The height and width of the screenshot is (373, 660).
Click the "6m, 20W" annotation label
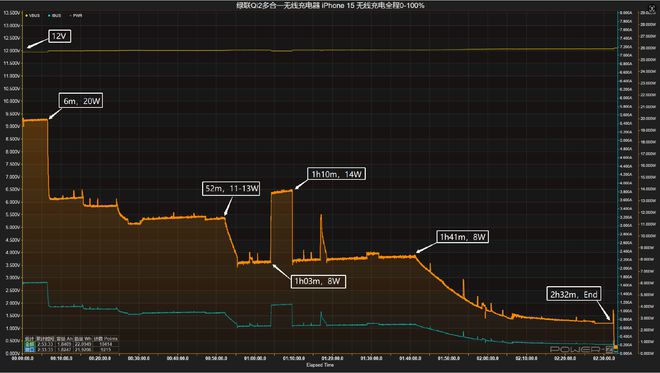tap(81, 101)
